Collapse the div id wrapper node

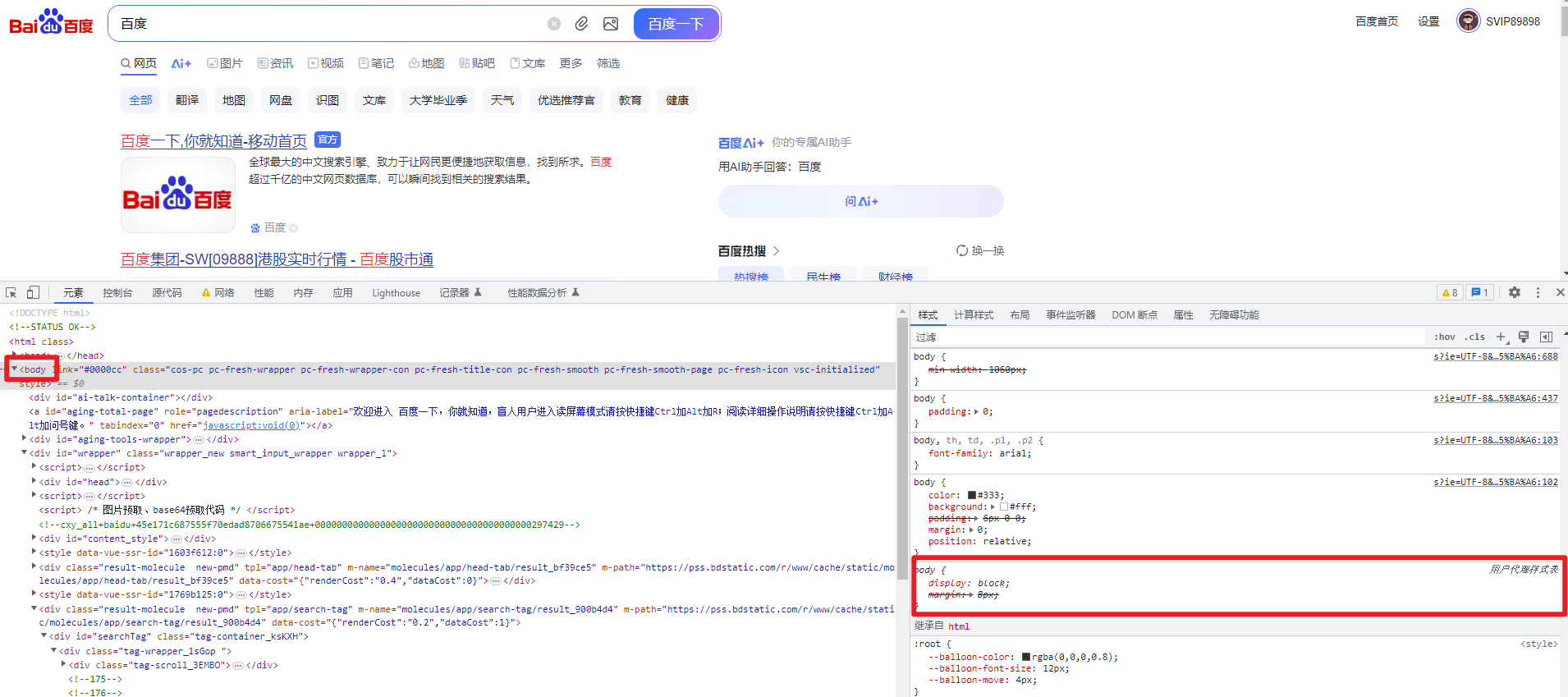point(24,453)
